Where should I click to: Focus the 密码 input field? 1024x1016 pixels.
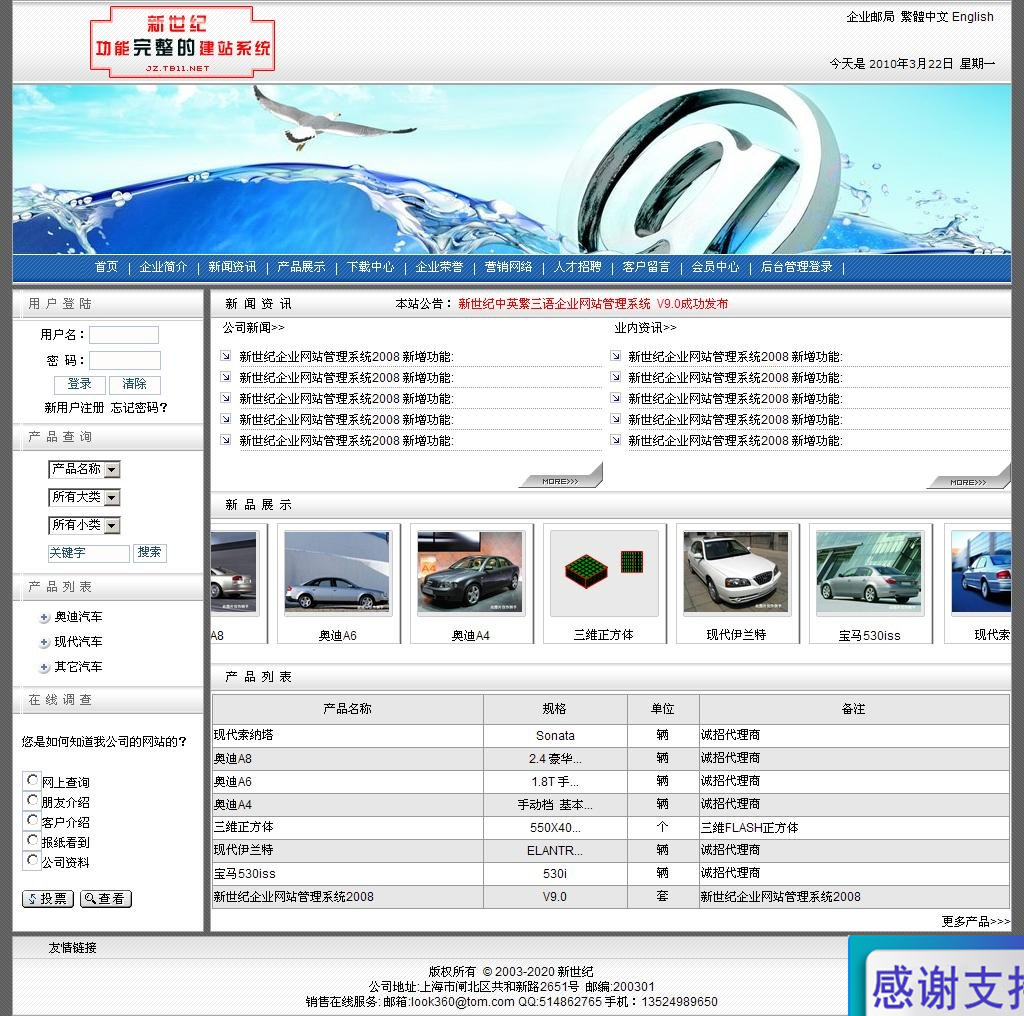tap(125, 360)
